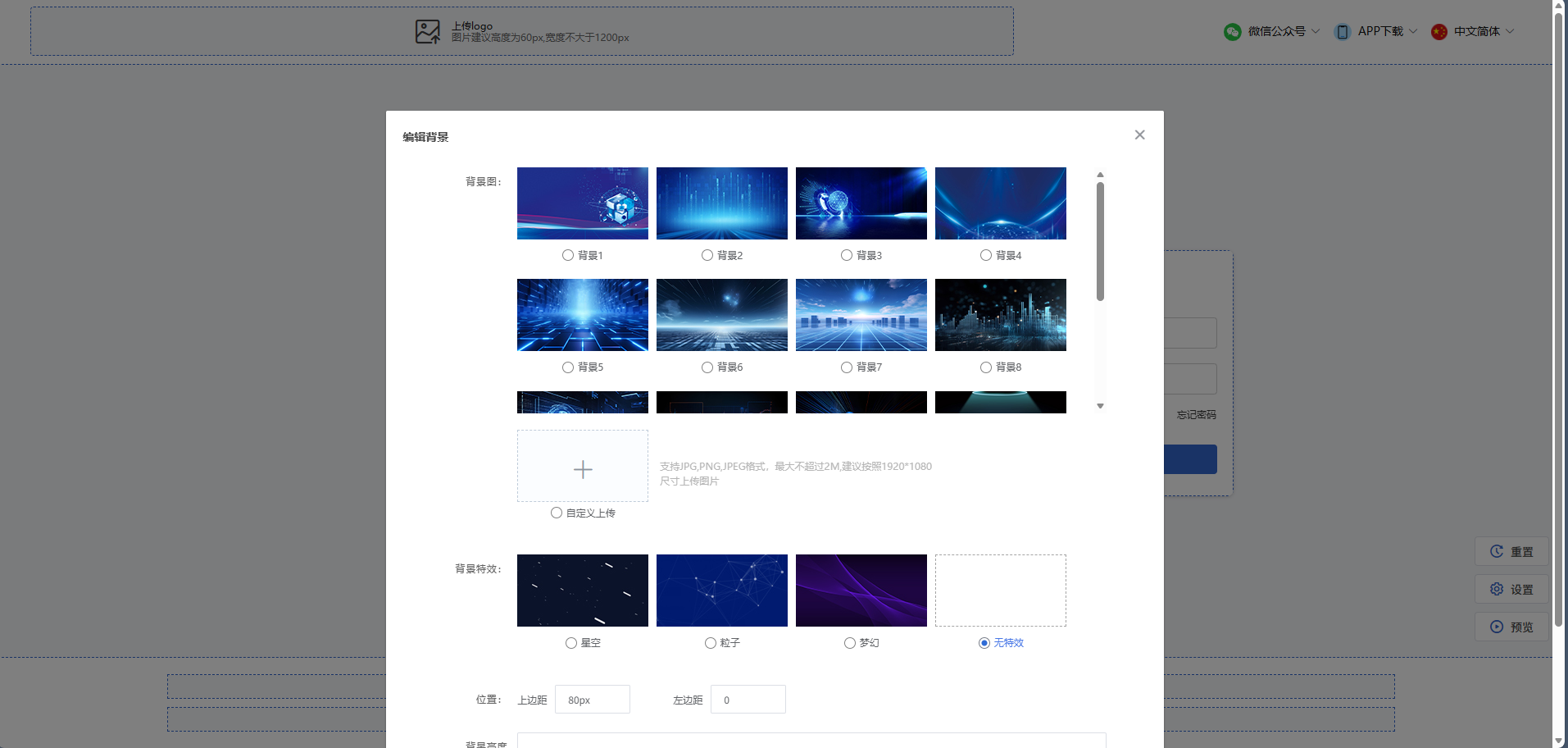Viewport: 1568px width, 748px height.
Task: Choose the 粒子 effect radio button
Action: pos(711,643)
